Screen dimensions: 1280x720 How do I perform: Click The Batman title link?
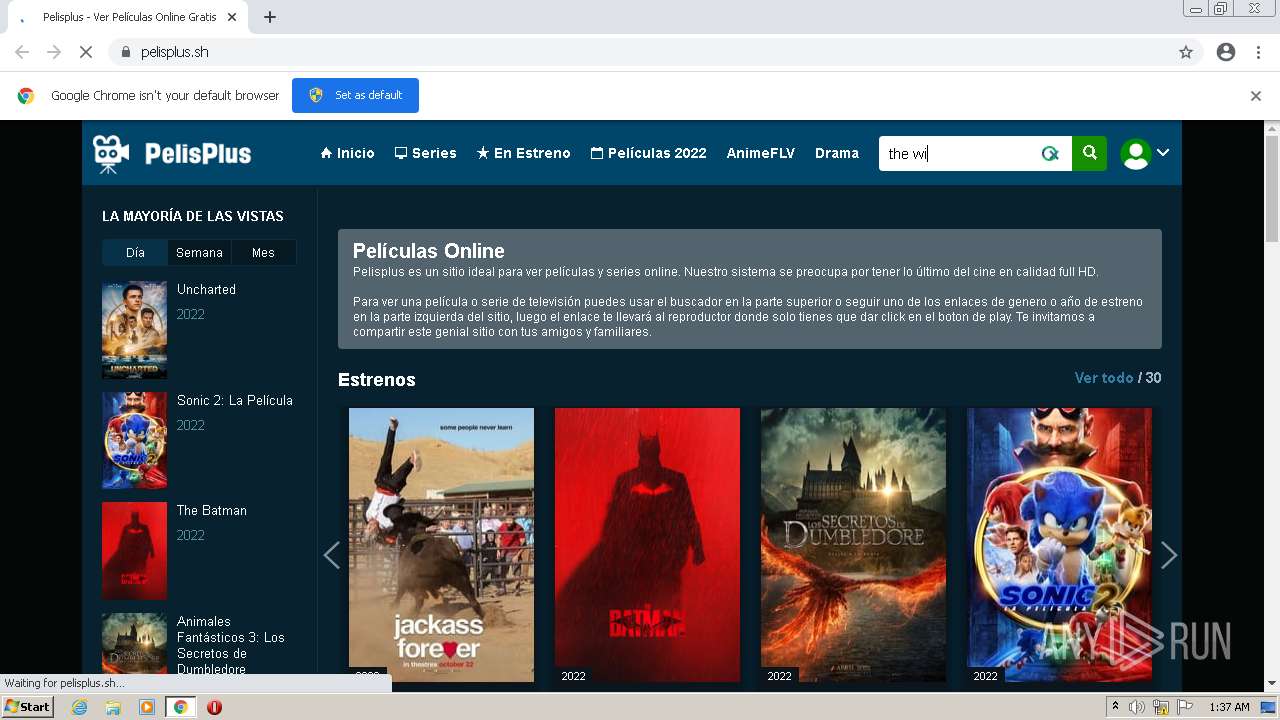click(212, 510)
